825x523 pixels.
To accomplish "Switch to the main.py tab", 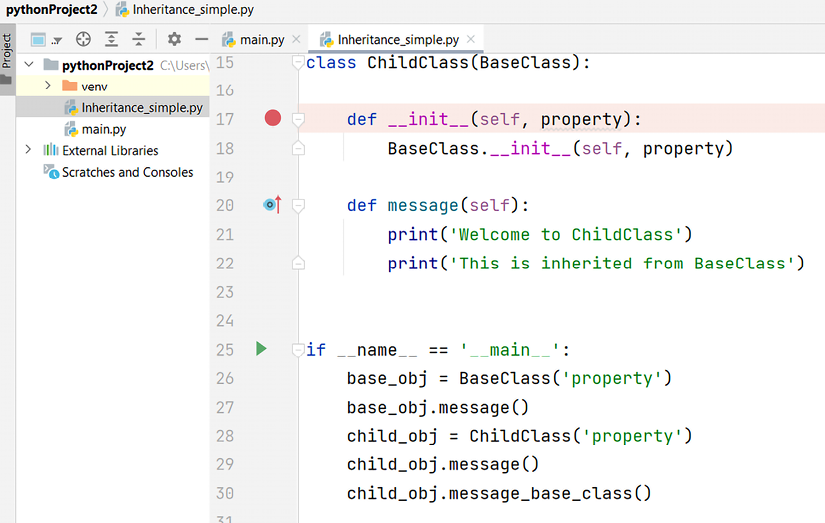I will [262, 40].
